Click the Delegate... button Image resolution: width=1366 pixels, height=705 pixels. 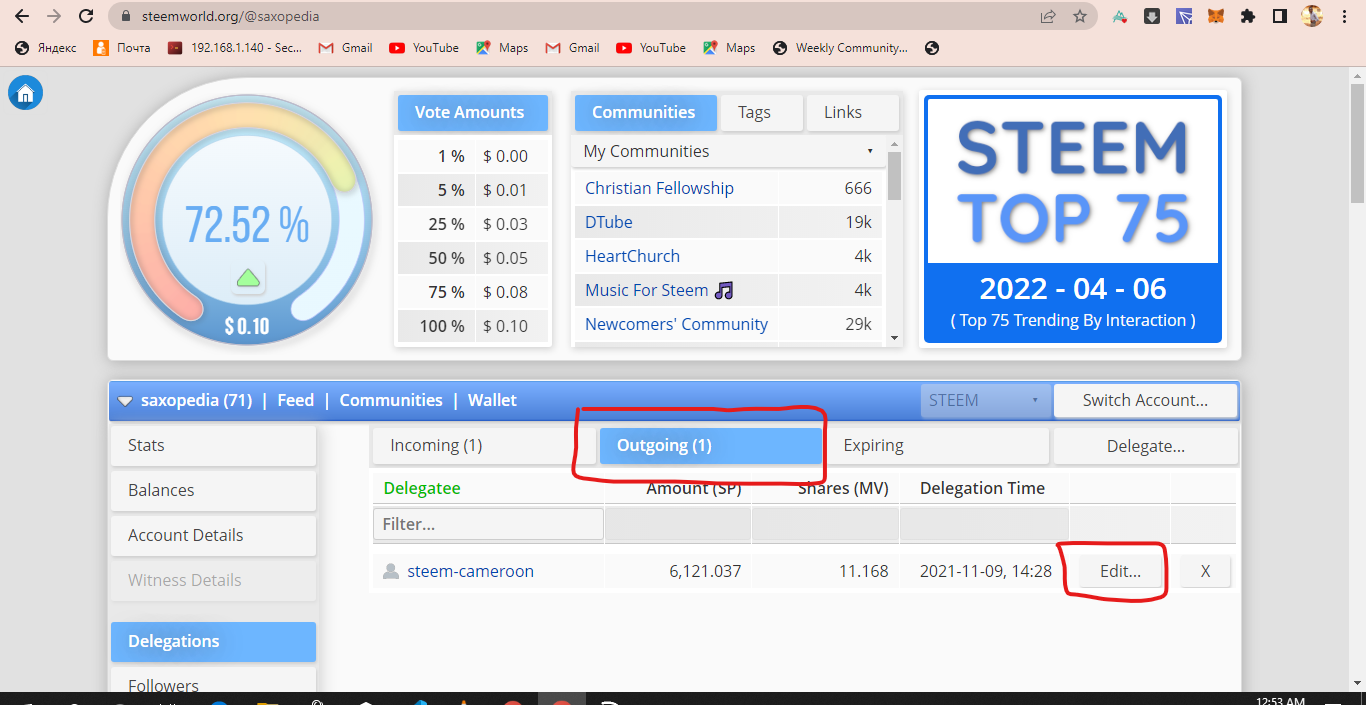[1145, 446]
